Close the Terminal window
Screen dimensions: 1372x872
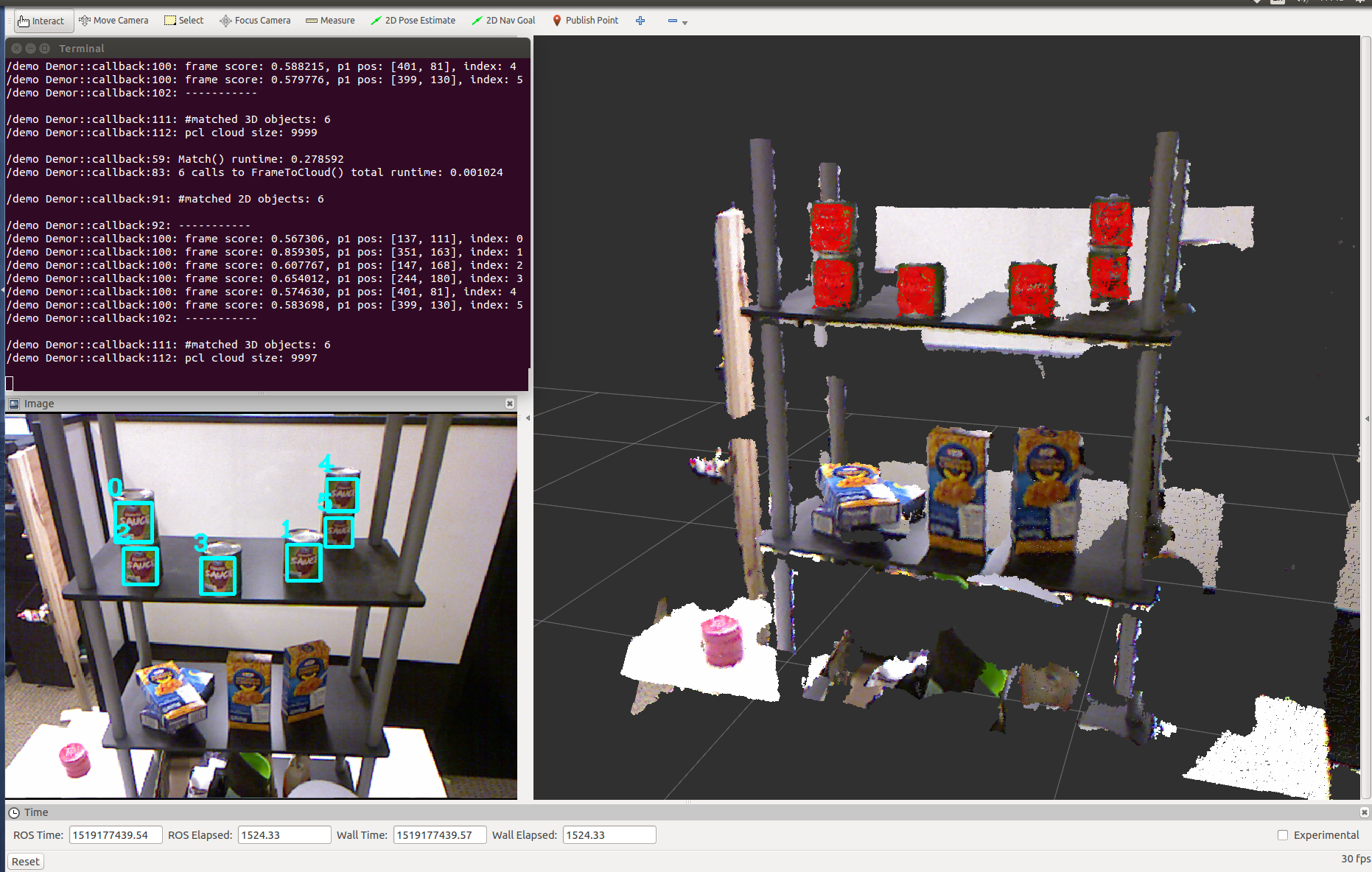[x=16, y=48]
